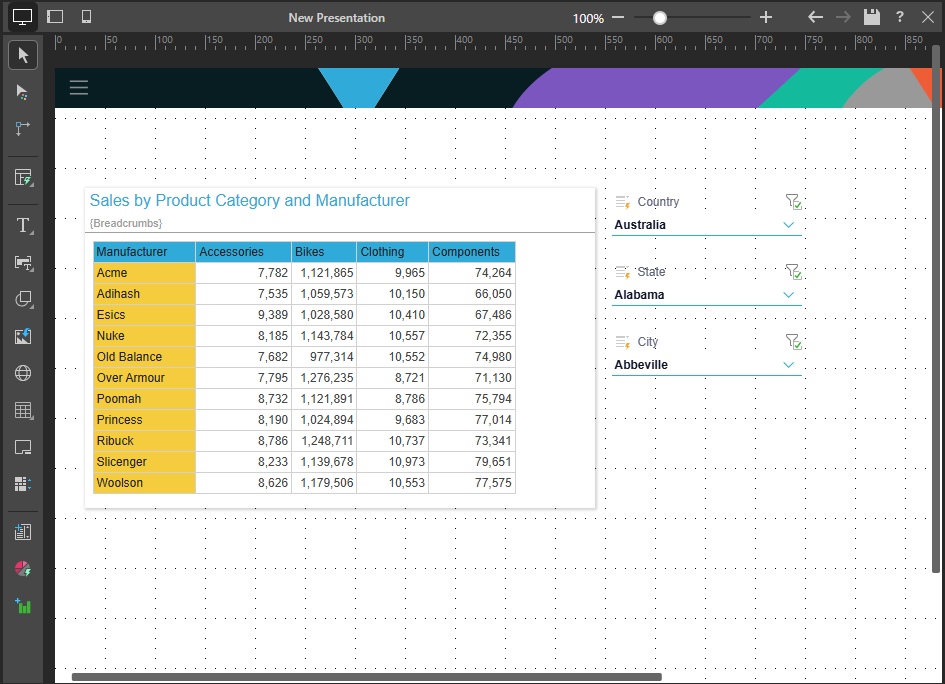945x684 pixels.
Task: Select the container panel tool
Action: (23, 447)
